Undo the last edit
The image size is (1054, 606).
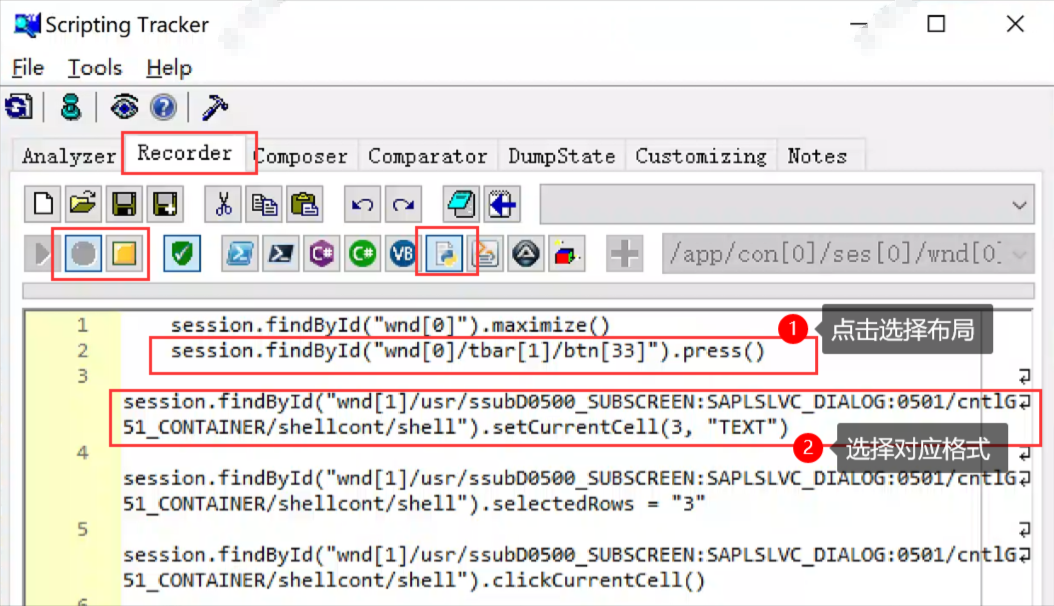[x=362, y=204]
